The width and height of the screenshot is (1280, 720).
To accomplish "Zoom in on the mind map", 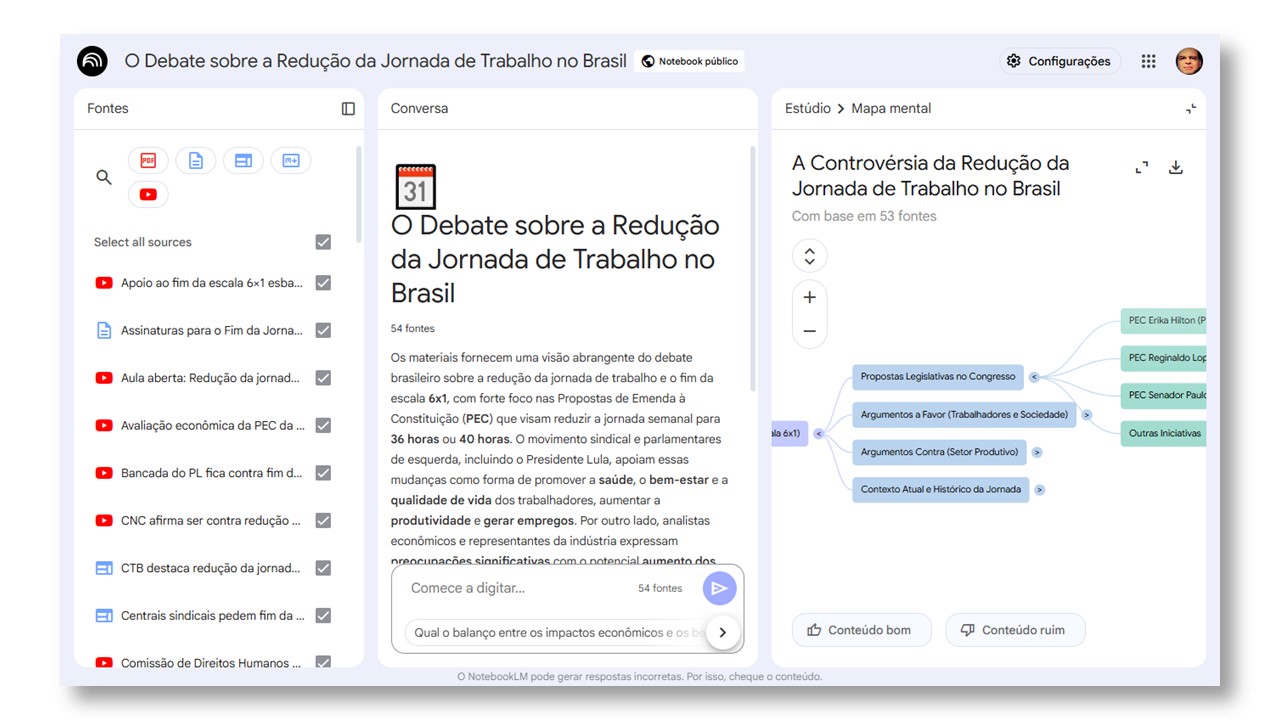I will point(809,297).
